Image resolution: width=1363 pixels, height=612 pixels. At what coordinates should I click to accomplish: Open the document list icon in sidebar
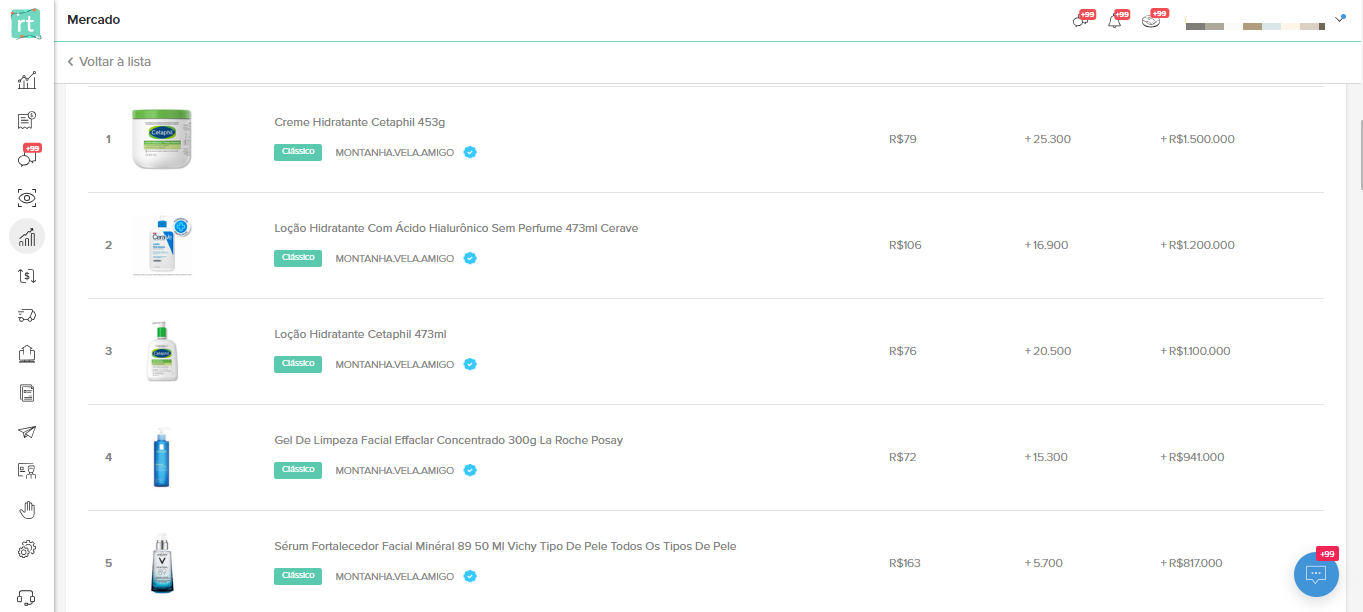[27, 393]
